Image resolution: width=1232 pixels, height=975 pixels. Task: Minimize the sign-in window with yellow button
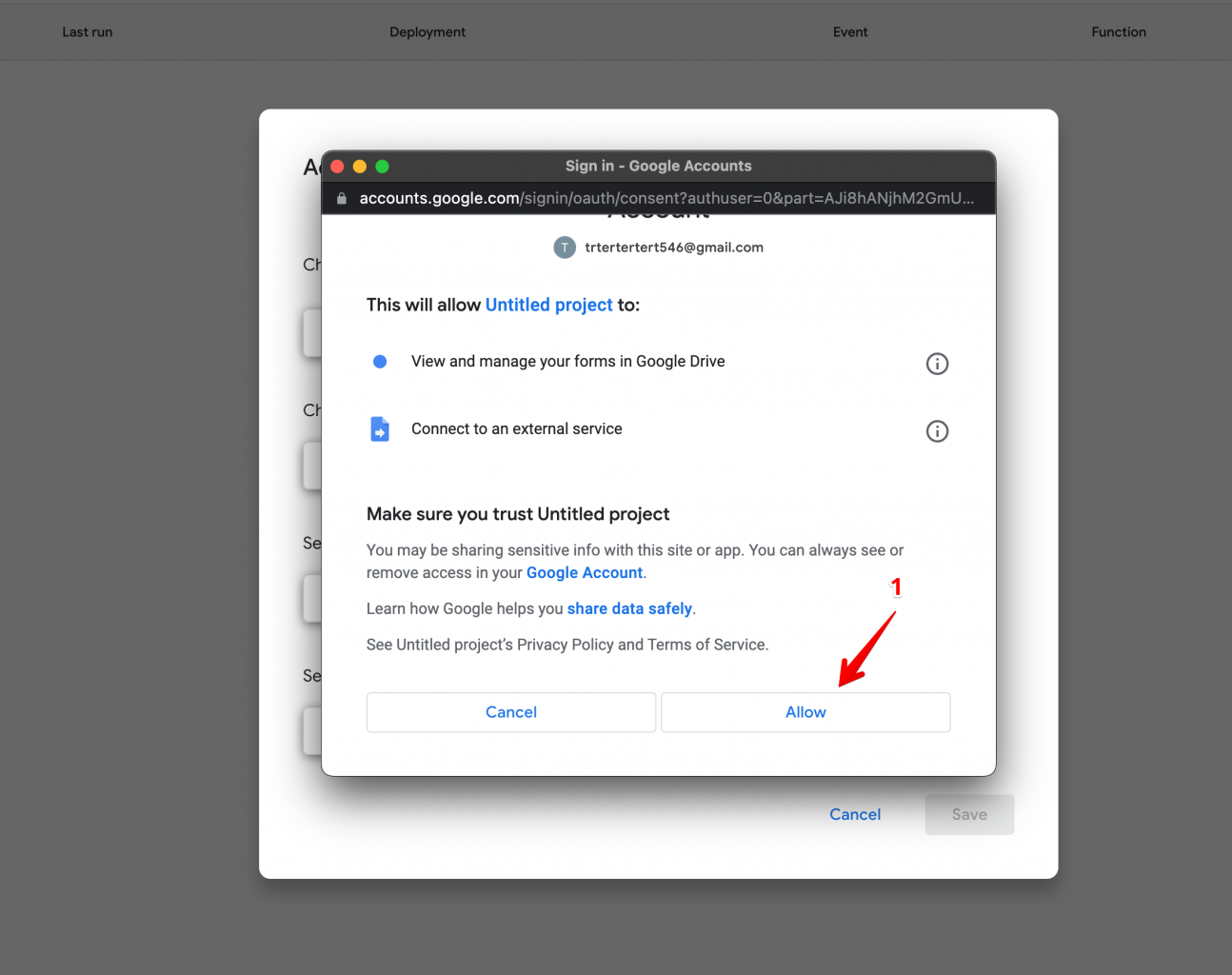pos(360,167)
